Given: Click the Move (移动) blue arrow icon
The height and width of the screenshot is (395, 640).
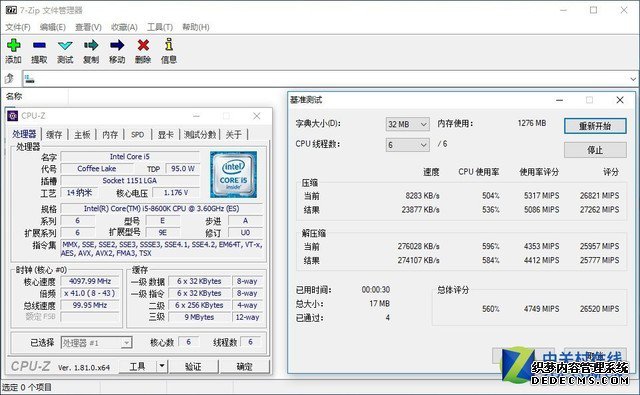Looking at the screenshot, I should click(x=117, y=45).
